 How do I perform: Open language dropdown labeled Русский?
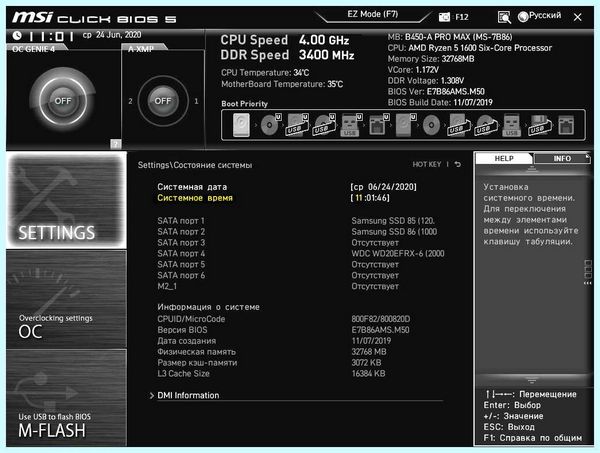click(x=545, y=15)
